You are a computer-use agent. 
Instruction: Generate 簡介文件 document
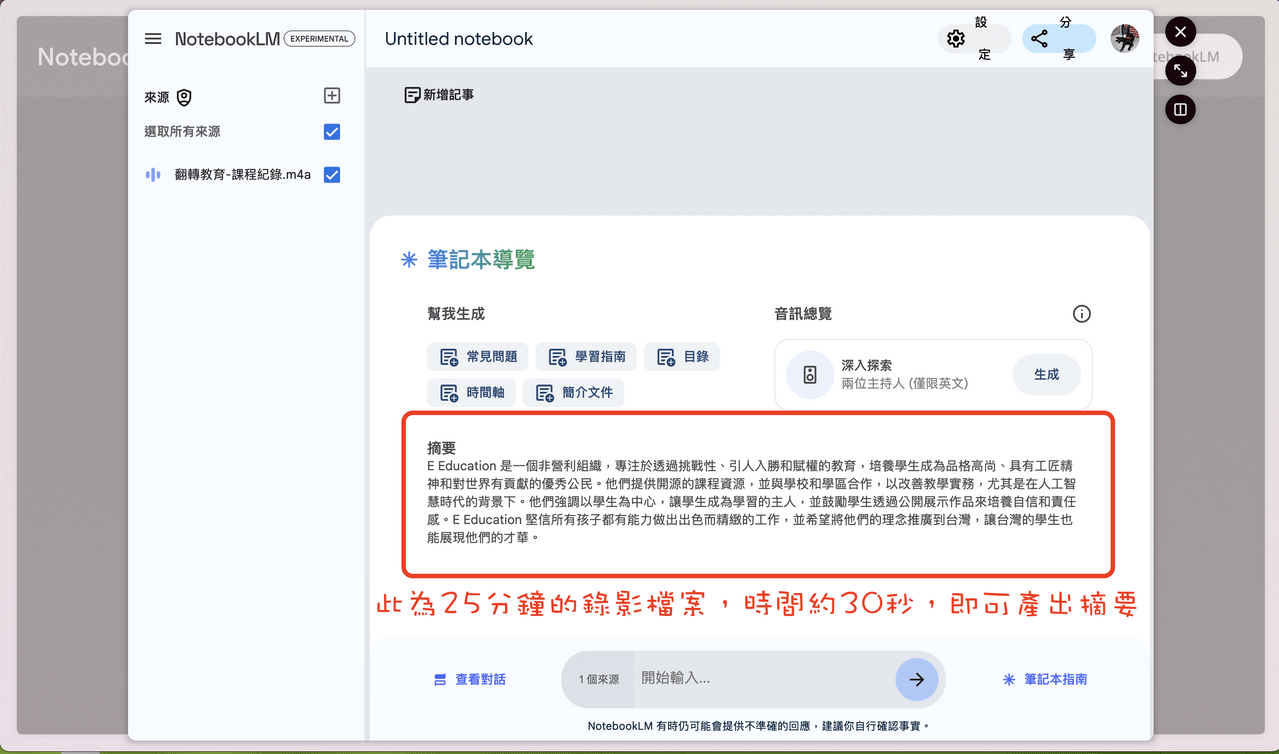click(x=574, y=393)
